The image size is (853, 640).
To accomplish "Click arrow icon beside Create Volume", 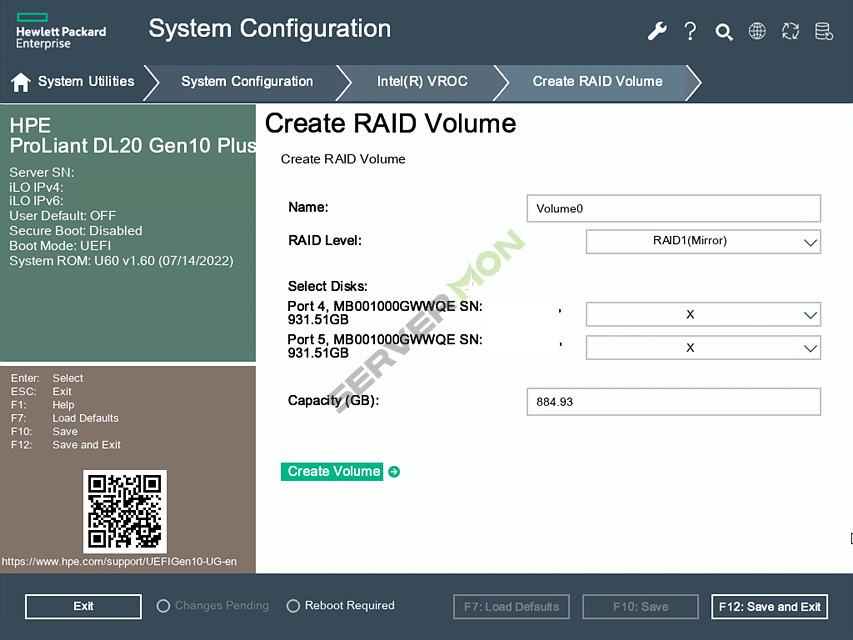I will pyautogui.click(x=394, y=472).
